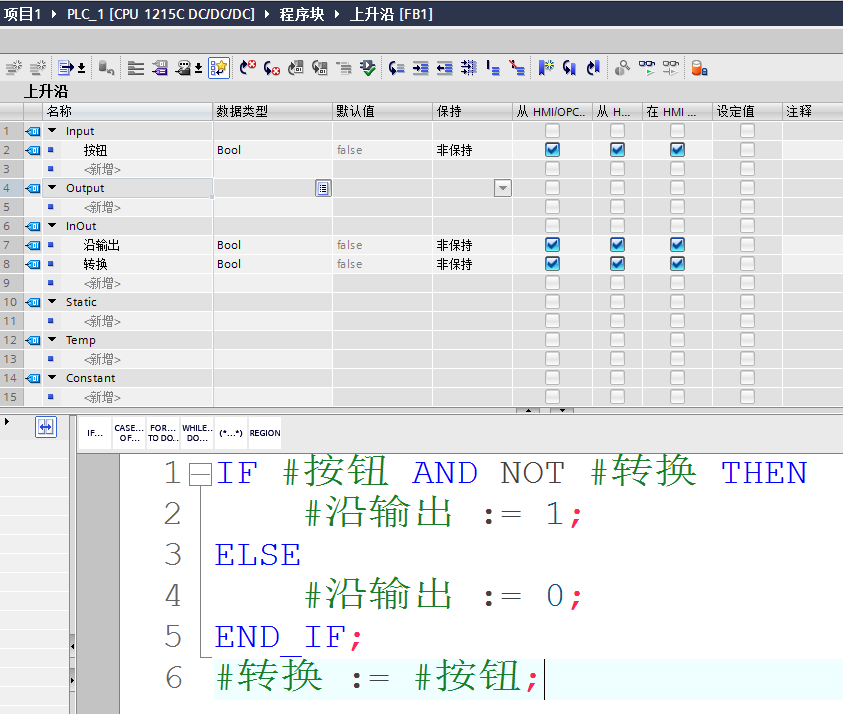Screen dimensions: 843x714
Task: Open the 保持 dropdown in Output row
Action: point(502,188)
